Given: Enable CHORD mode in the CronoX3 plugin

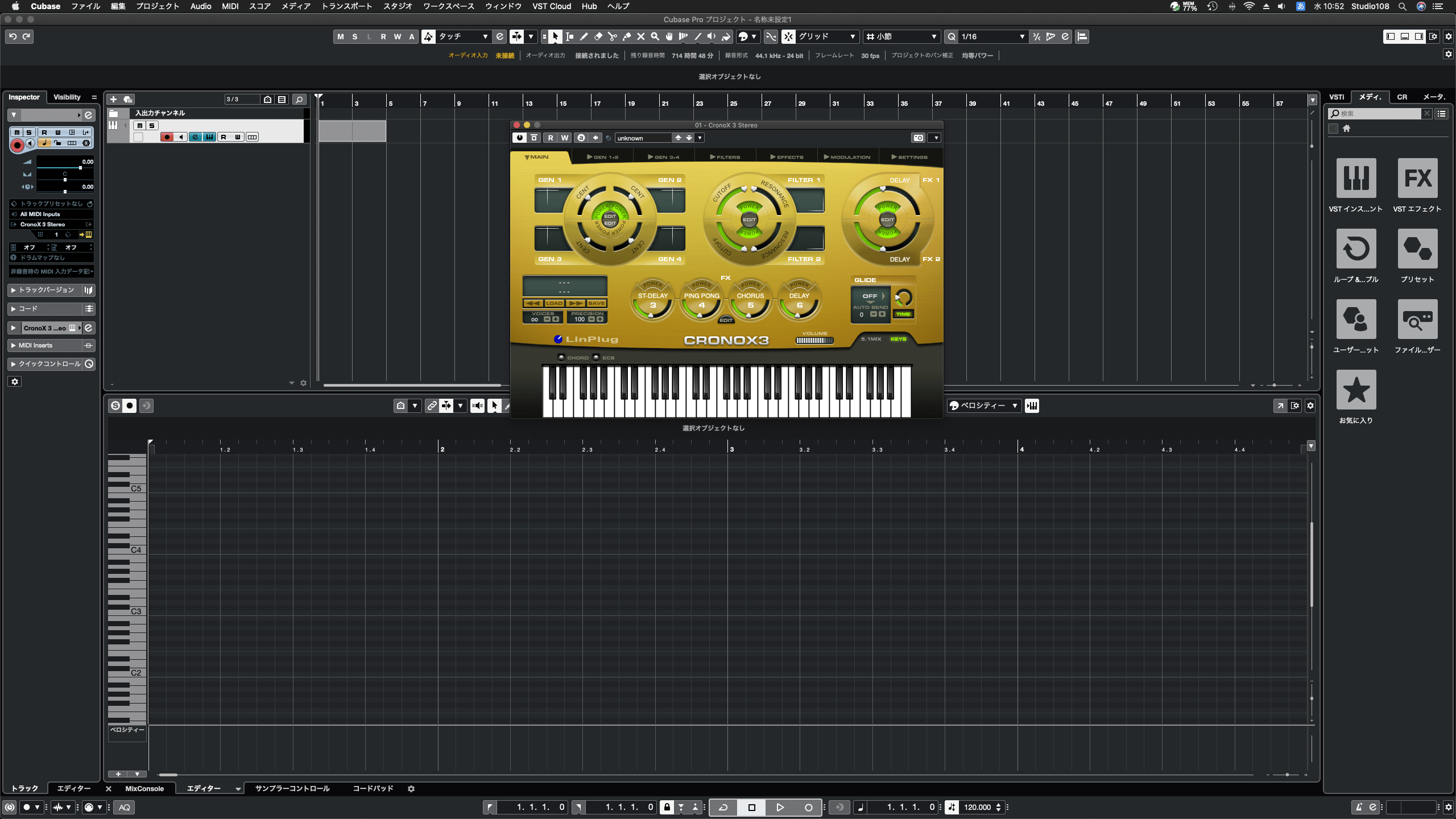Looking at the screenshot, I should (562, 357).
